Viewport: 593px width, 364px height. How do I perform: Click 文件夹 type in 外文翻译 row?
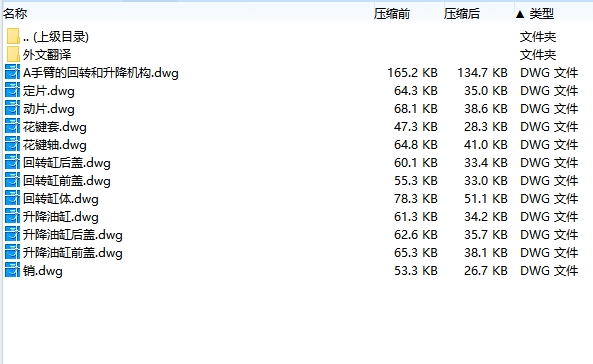(x=538, y=55)
